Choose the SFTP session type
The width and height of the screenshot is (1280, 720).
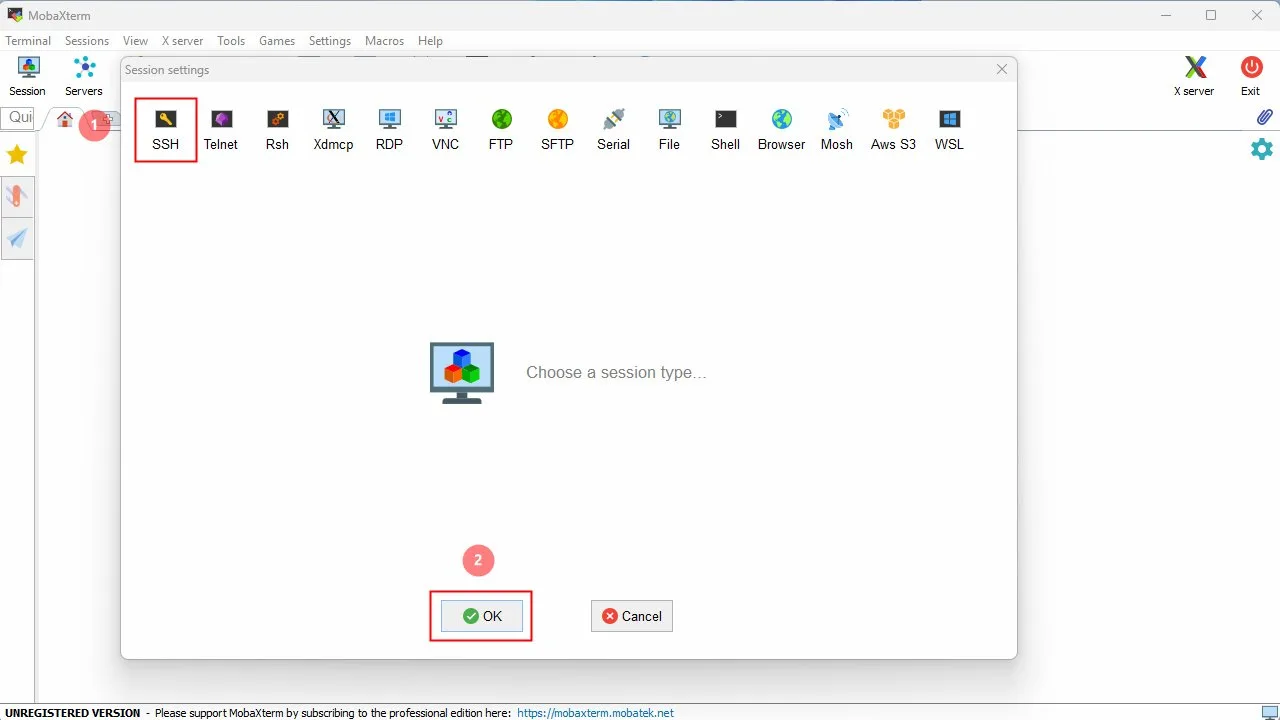(x=557, y=130)
